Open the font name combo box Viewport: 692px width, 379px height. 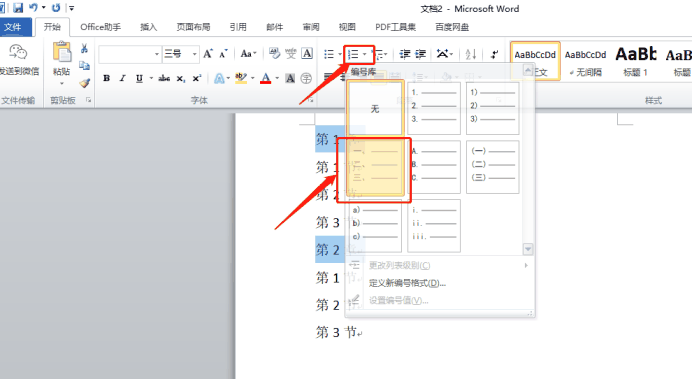tap(130, 54)
